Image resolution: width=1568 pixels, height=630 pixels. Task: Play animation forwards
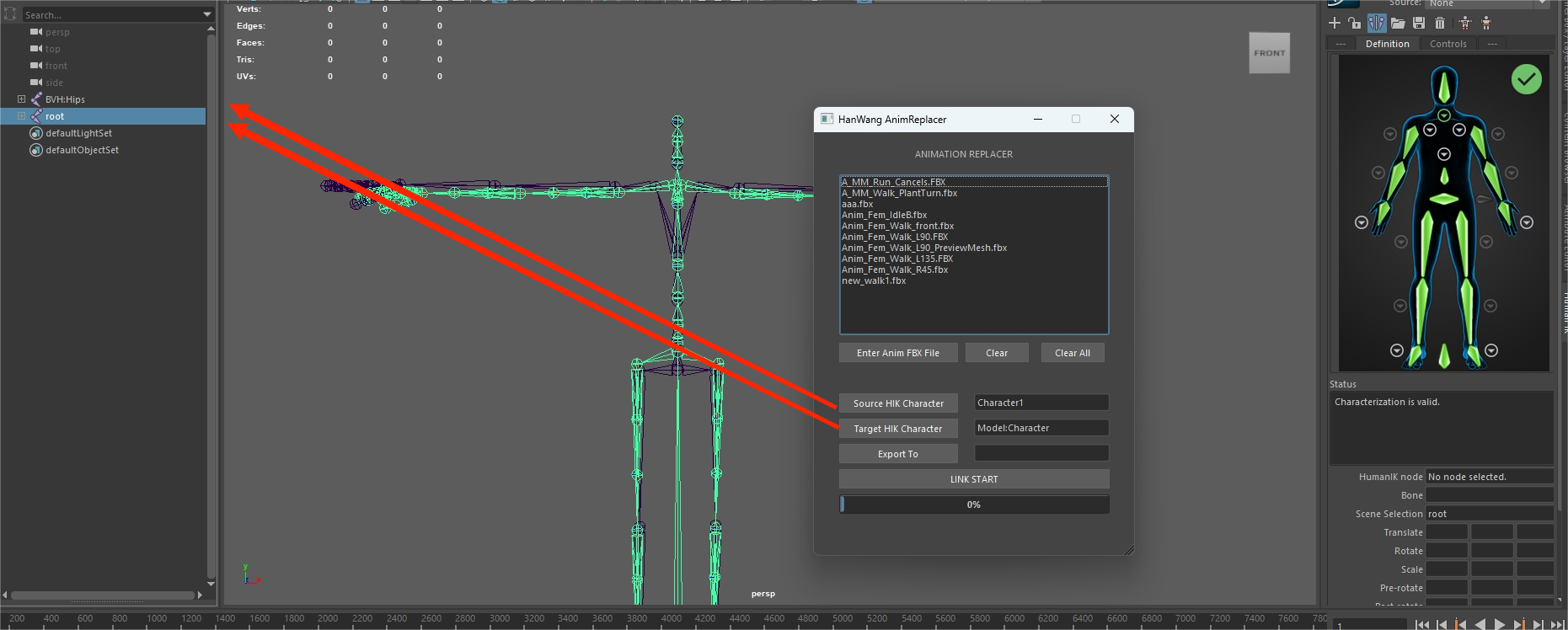pos(1500,624)
